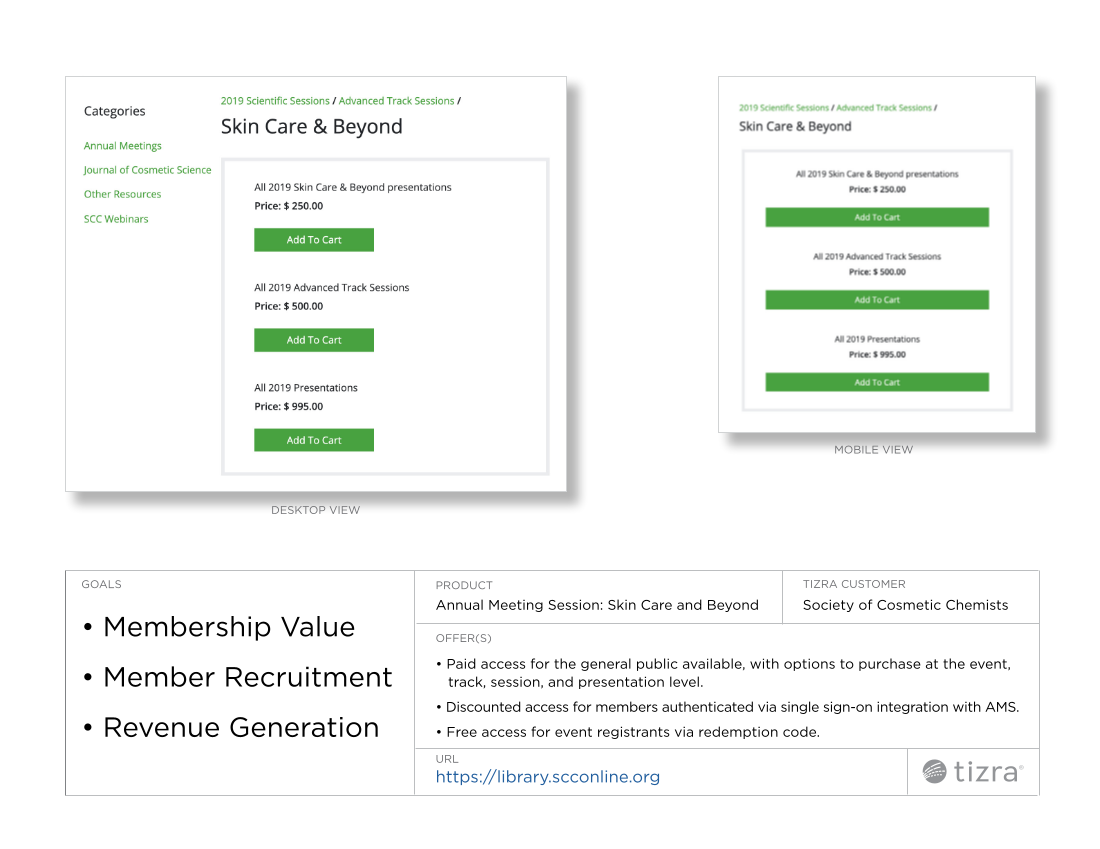Select the Other Resources category link
The width and height of the screenshot is (1100, 849).
point(122,194)
